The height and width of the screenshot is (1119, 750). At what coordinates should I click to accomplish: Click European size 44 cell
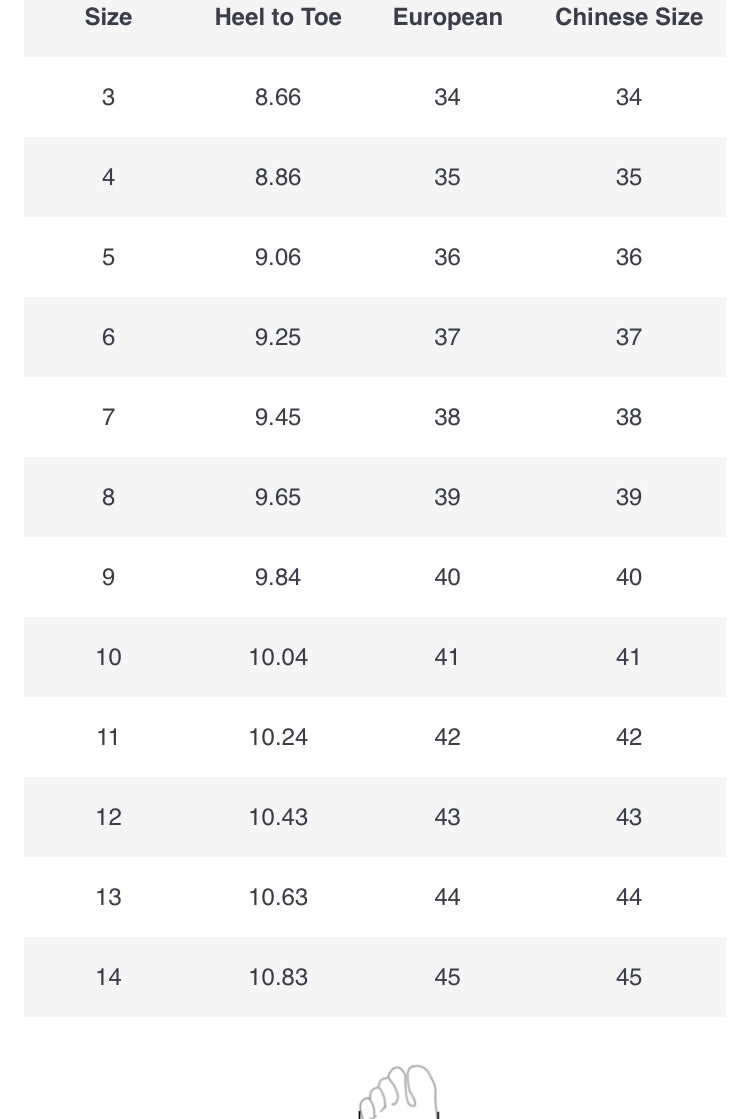coord(447,897)
